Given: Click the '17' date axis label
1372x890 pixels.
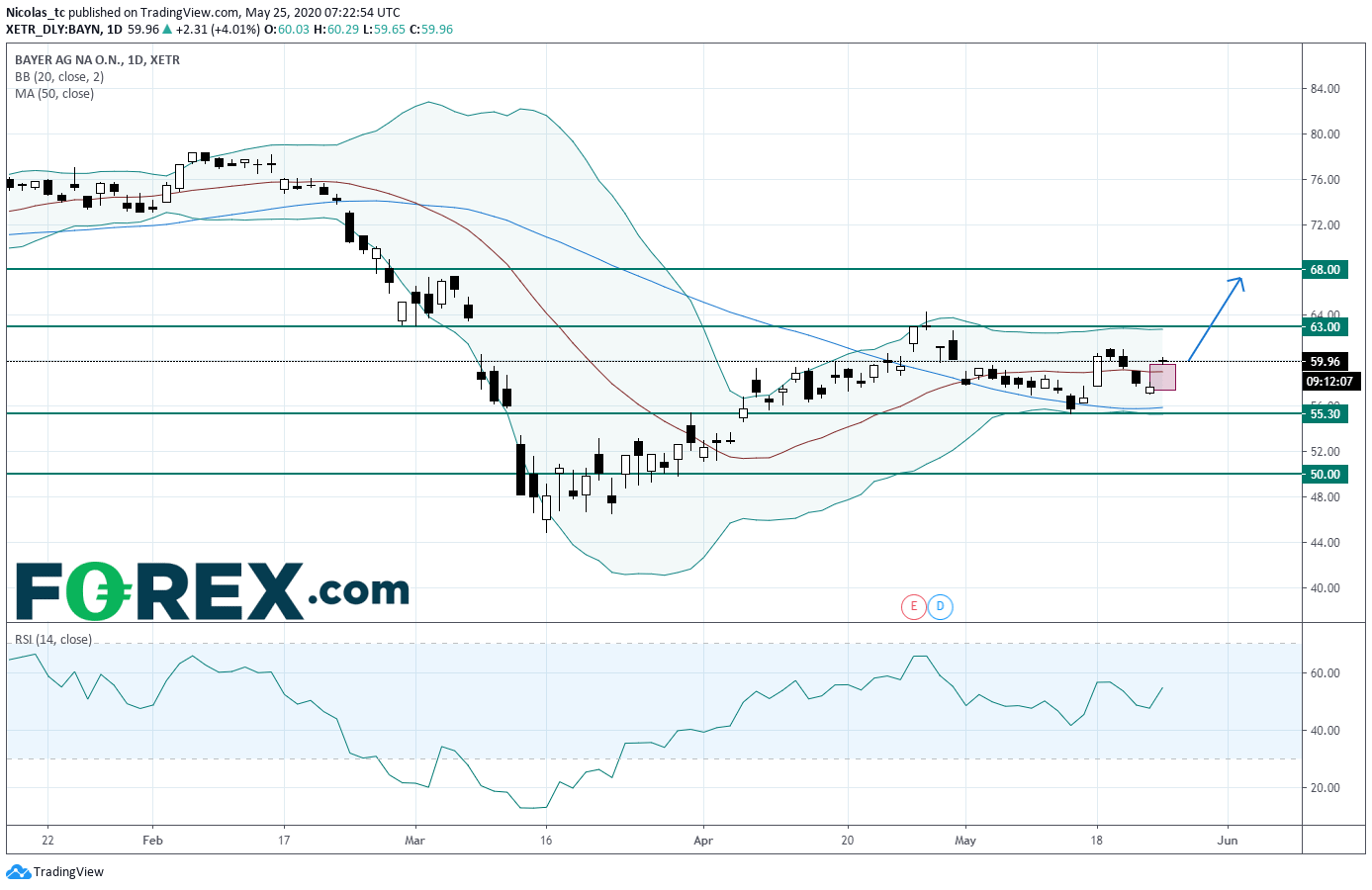Looking at the screenshot, I should point(284,841).
